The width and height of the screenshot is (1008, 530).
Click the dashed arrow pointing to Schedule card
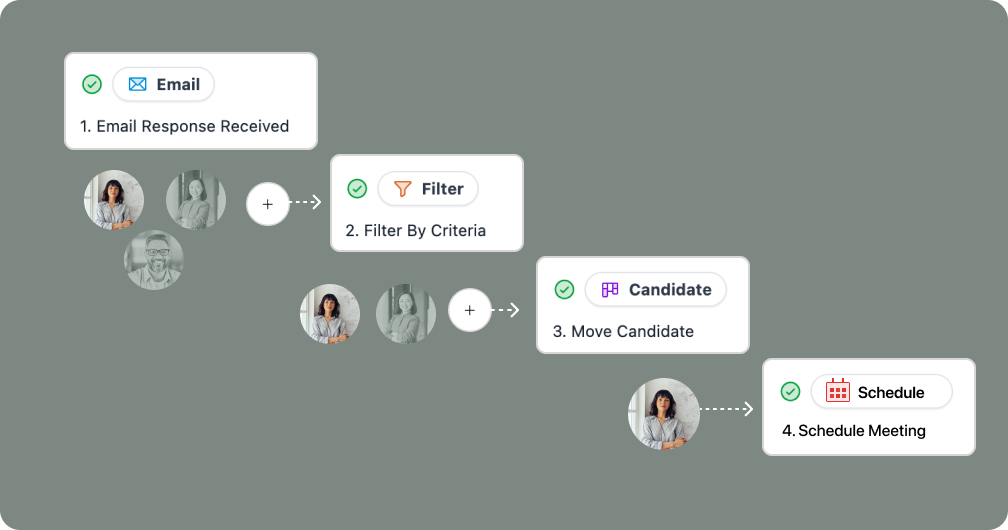pyautogui.click(x=726, y=408)
